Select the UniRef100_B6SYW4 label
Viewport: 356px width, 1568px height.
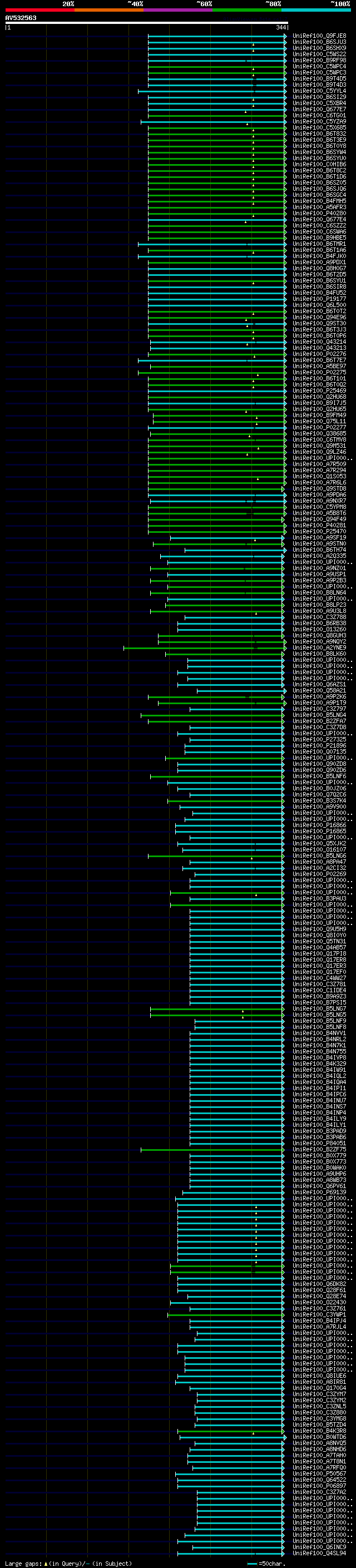pos(319,152)
